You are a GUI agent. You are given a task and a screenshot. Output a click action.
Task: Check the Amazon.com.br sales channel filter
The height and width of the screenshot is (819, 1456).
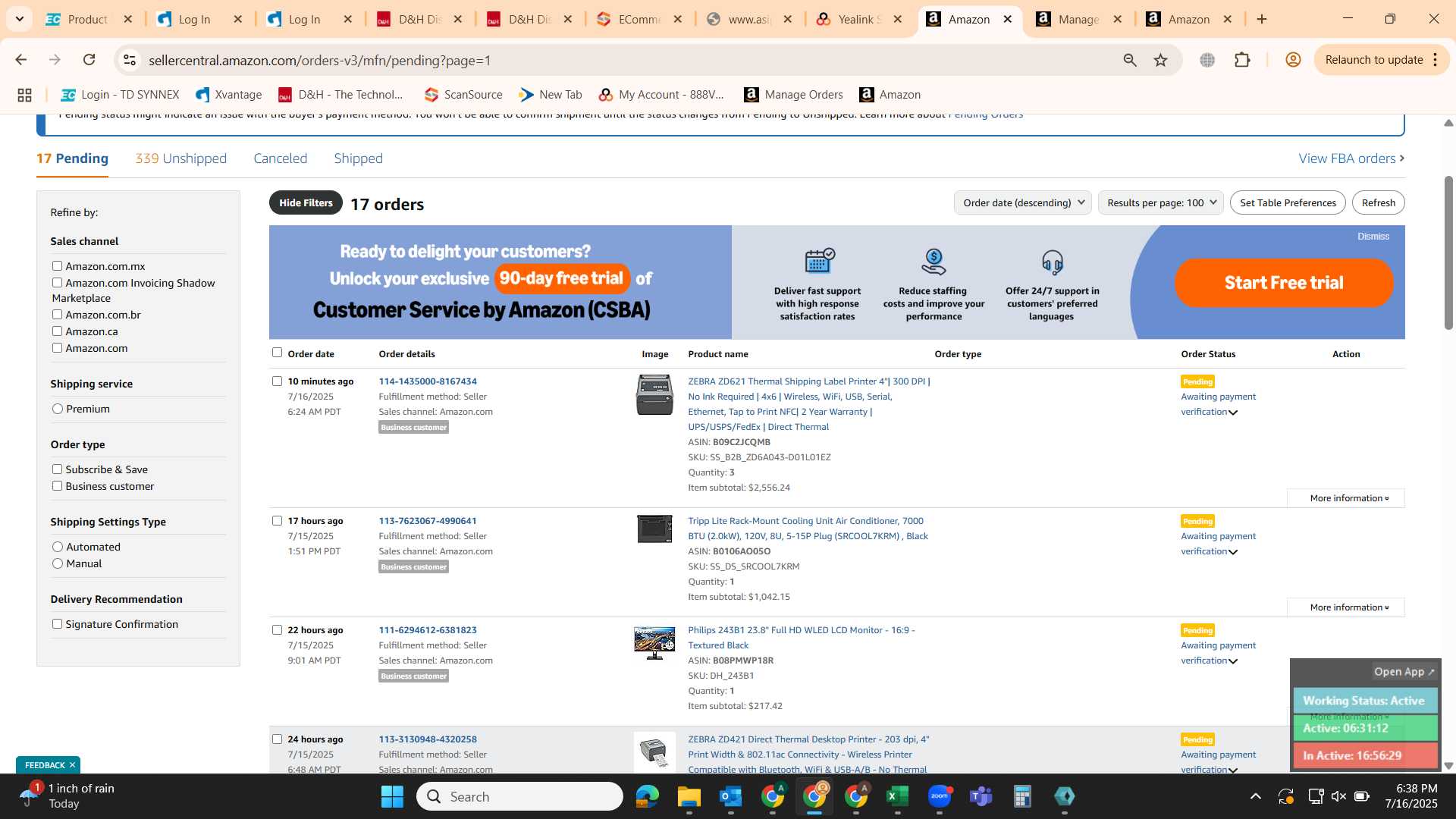(57, 315)
